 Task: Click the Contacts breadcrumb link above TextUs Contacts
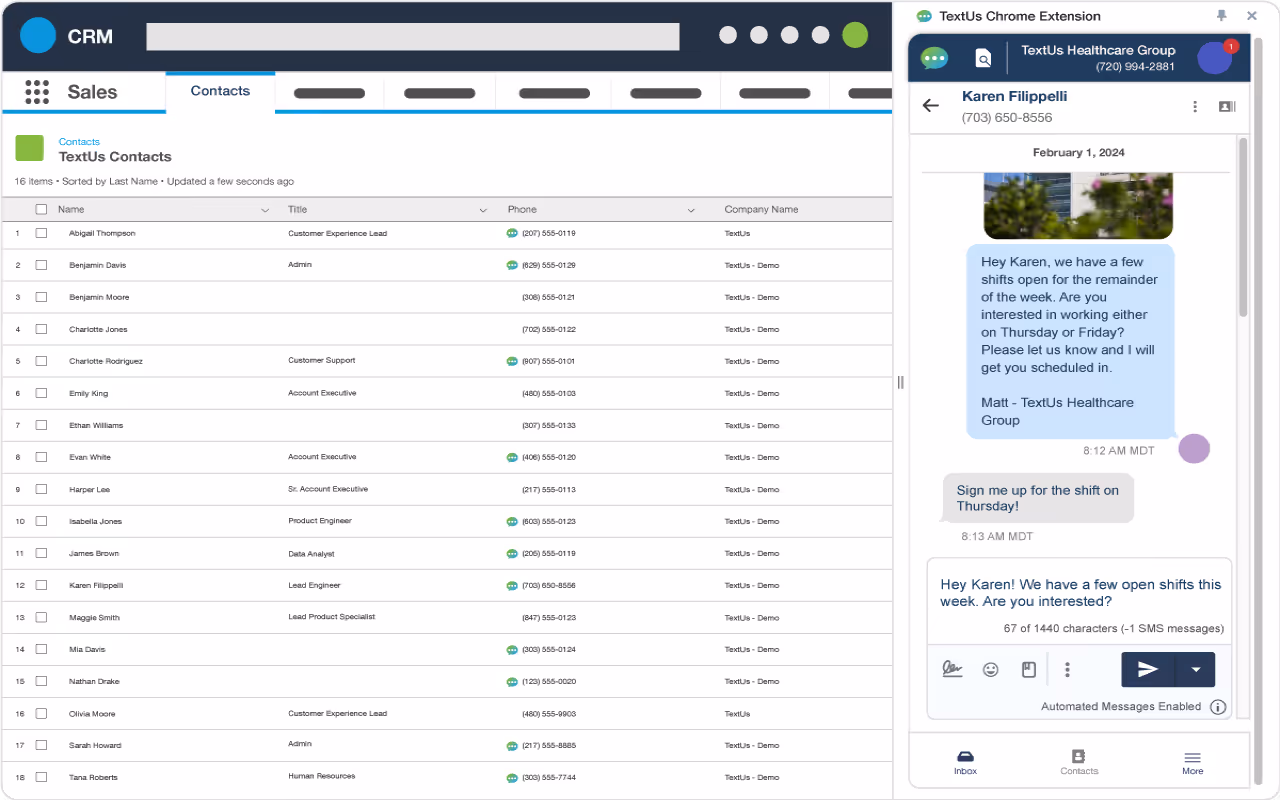(x=78, y=141)
